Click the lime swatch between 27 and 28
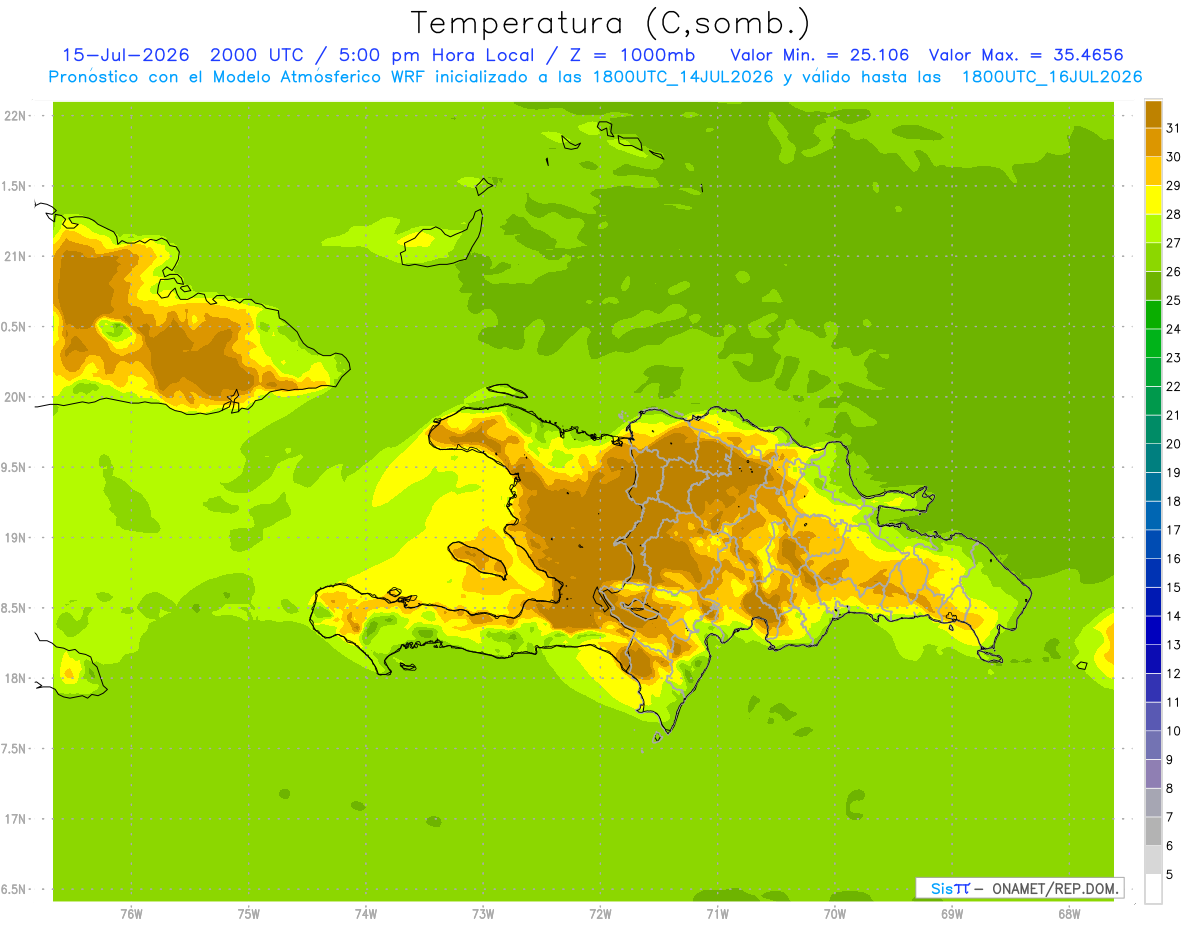1200x927 pixels. tap(1153, 228)
